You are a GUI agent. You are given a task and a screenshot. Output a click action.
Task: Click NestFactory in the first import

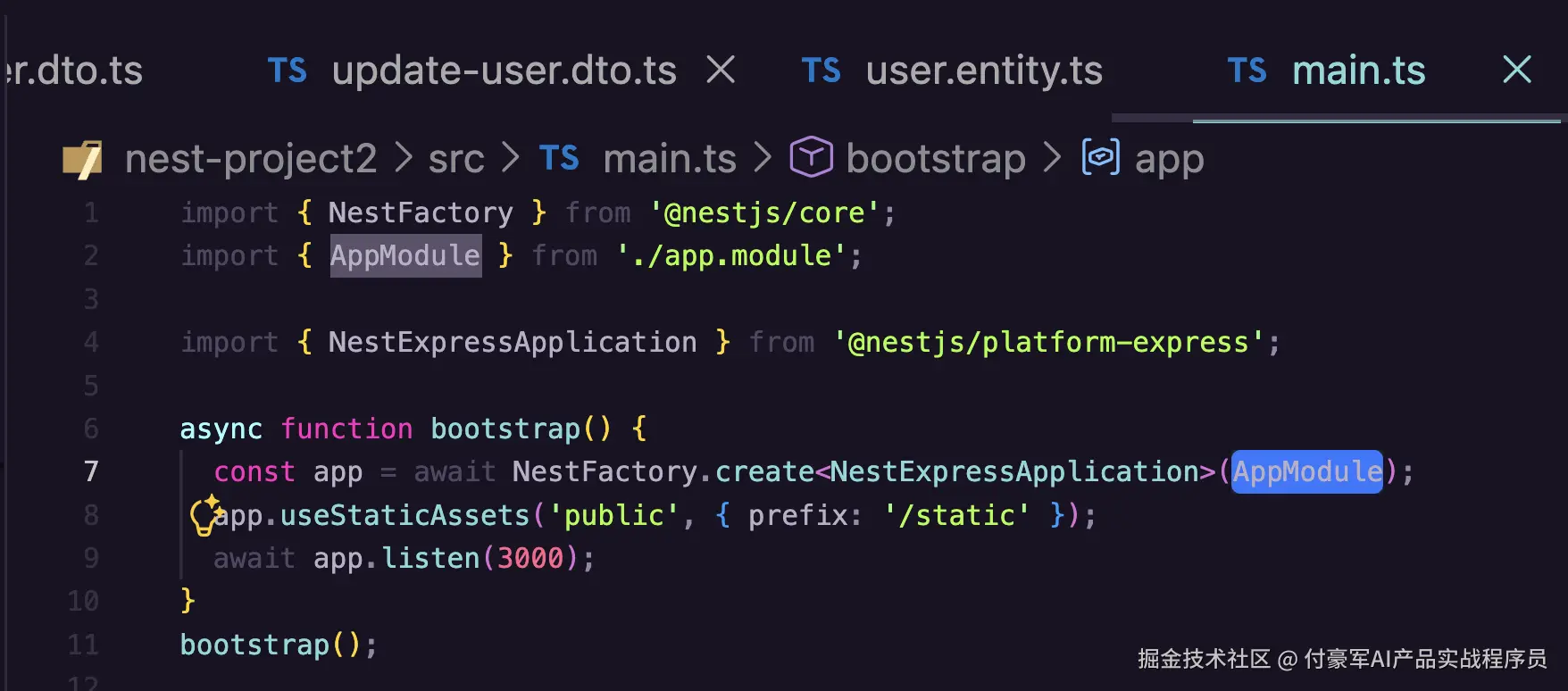(421, 213)
